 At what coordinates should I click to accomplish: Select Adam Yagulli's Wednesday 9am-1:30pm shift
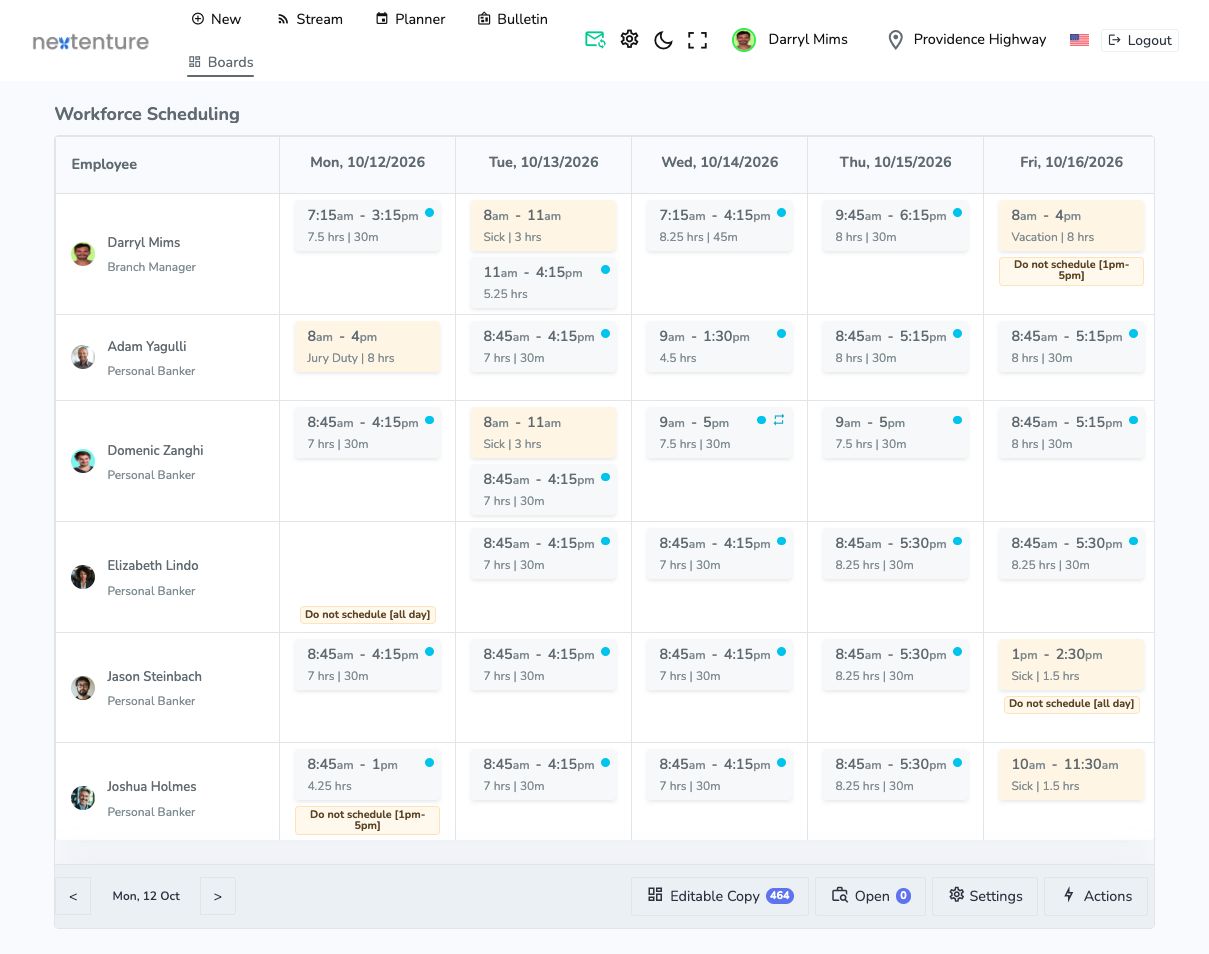[x=719, y=347]
